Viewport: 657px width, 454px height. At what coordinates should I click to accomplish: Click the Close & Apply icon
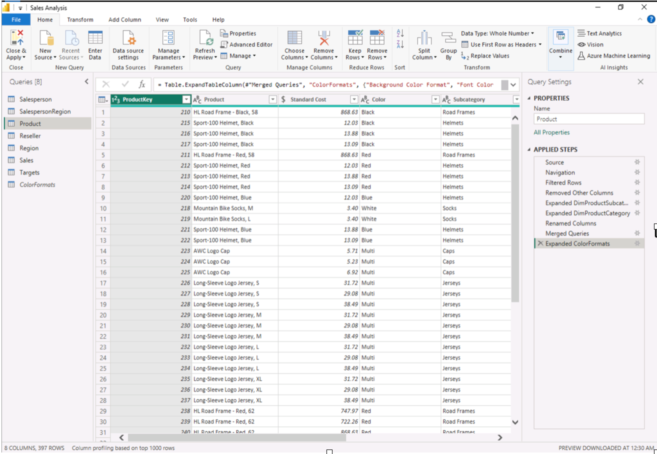[x=16, y=38]
